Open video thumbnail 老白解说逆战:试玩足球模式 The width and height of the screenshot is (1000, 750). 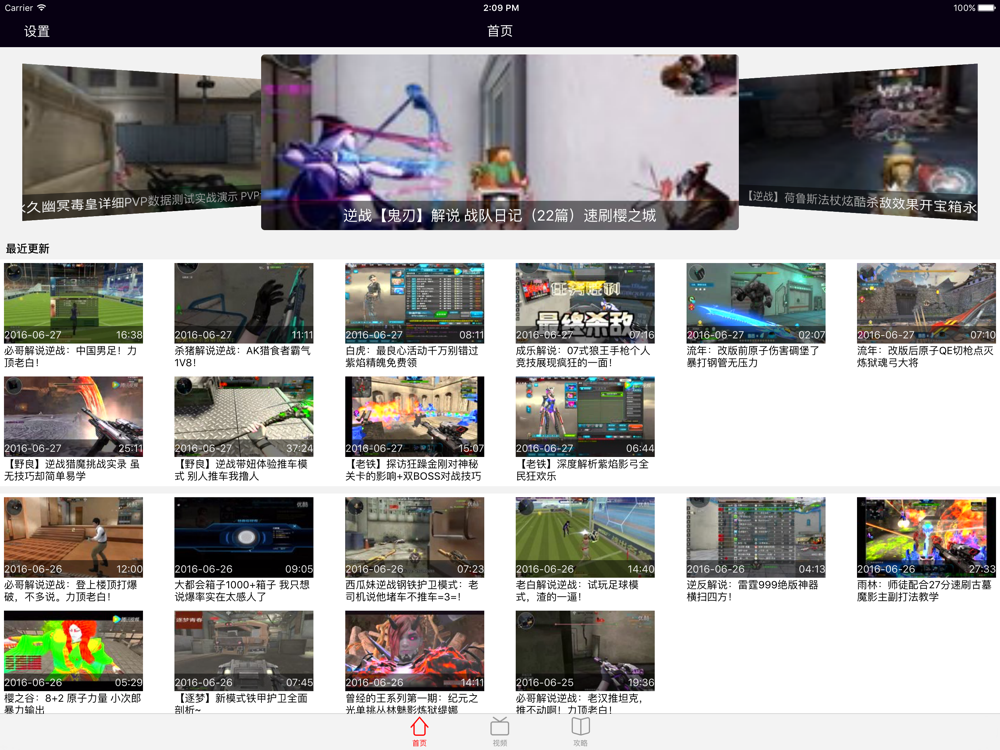tap(585, 537)
